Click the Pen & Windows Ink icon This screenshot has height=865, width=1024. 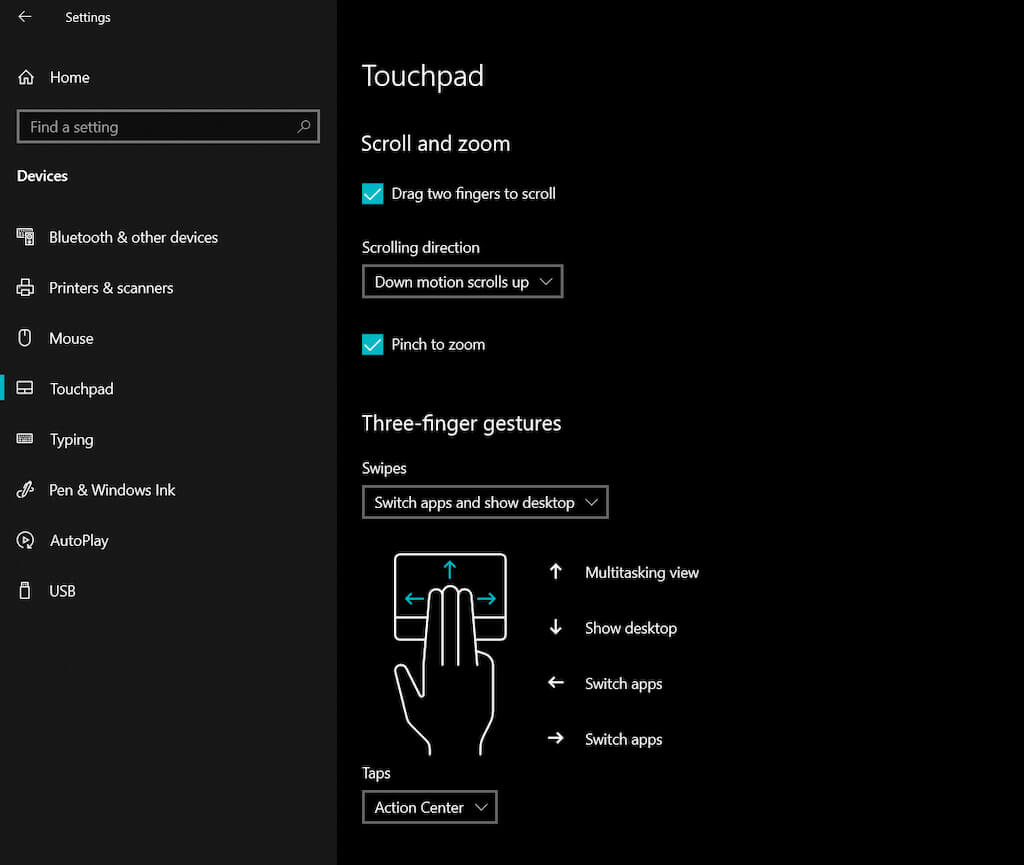click(x=25, y=490)
